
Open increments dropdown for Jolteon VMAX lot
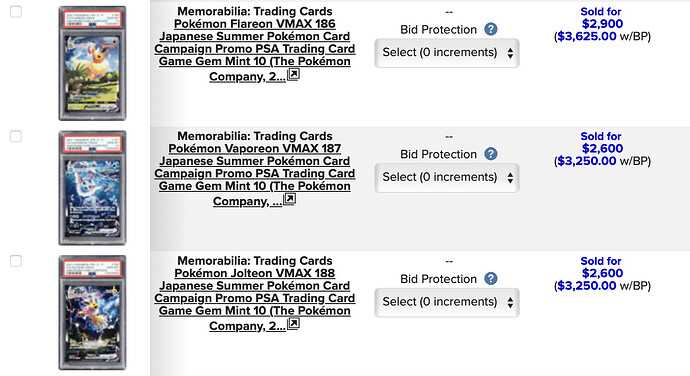pos(447,302)
